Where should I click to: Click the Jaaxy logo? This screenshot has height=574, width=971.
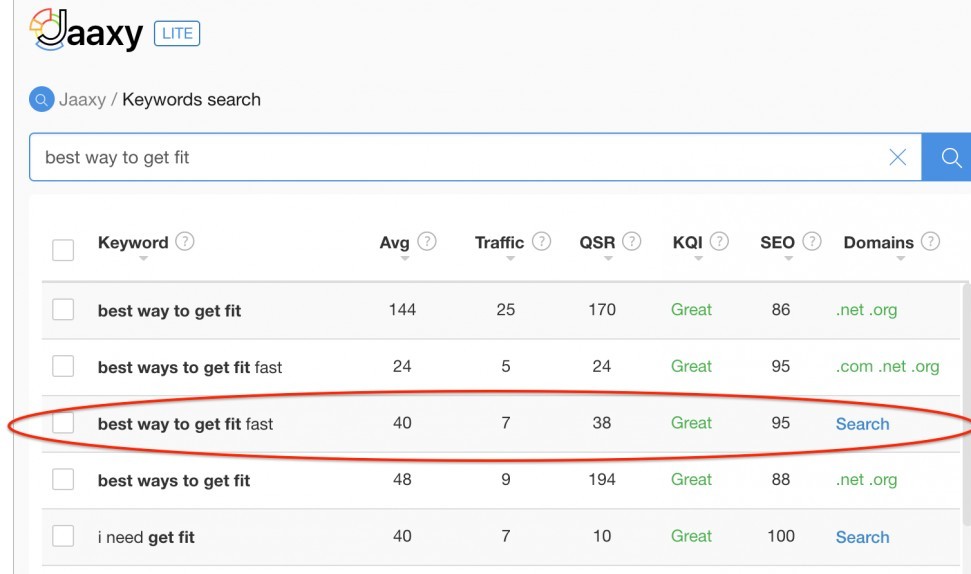[86, 30]
